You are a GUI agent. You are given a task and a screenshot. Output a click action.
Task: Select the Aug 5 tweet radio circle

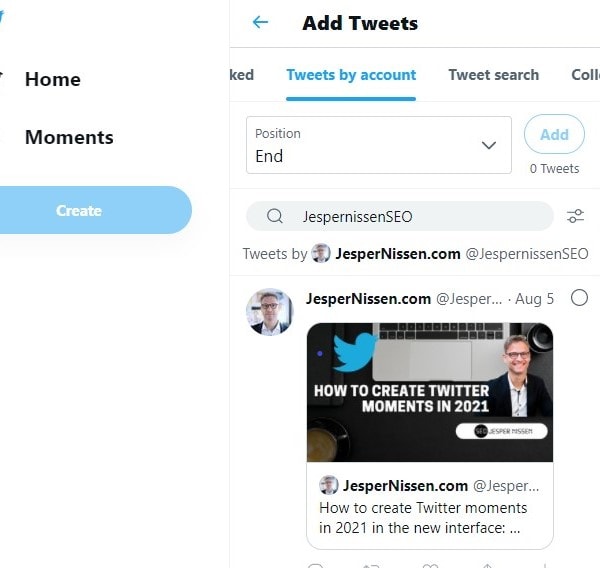pos(579,298)
